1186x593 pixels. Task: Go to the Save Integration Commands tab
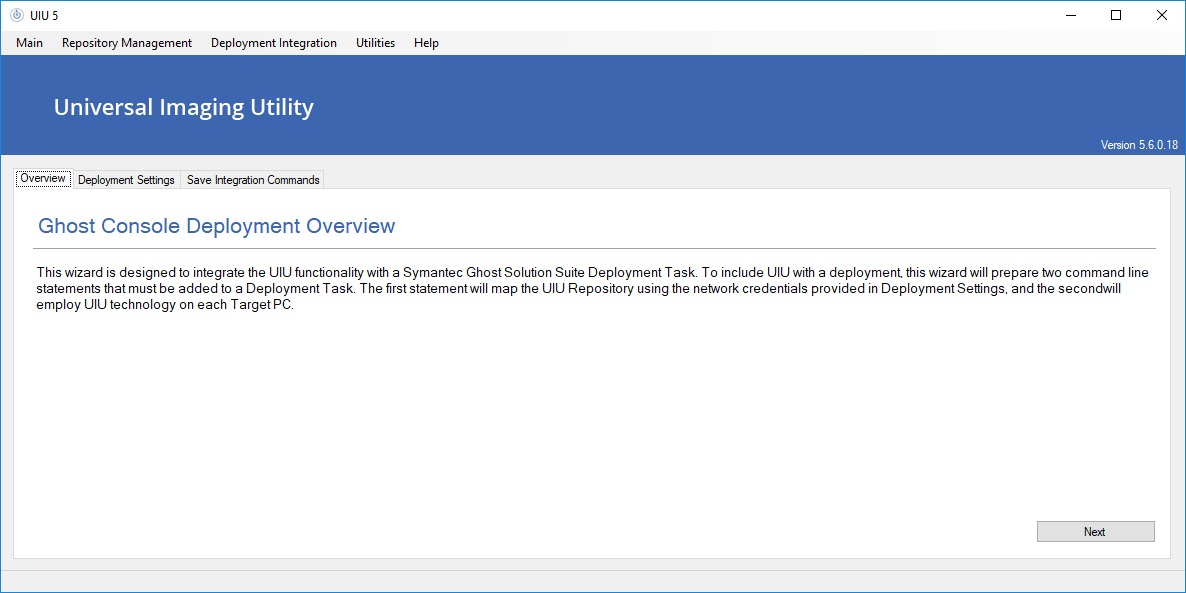tap(253, 180)
